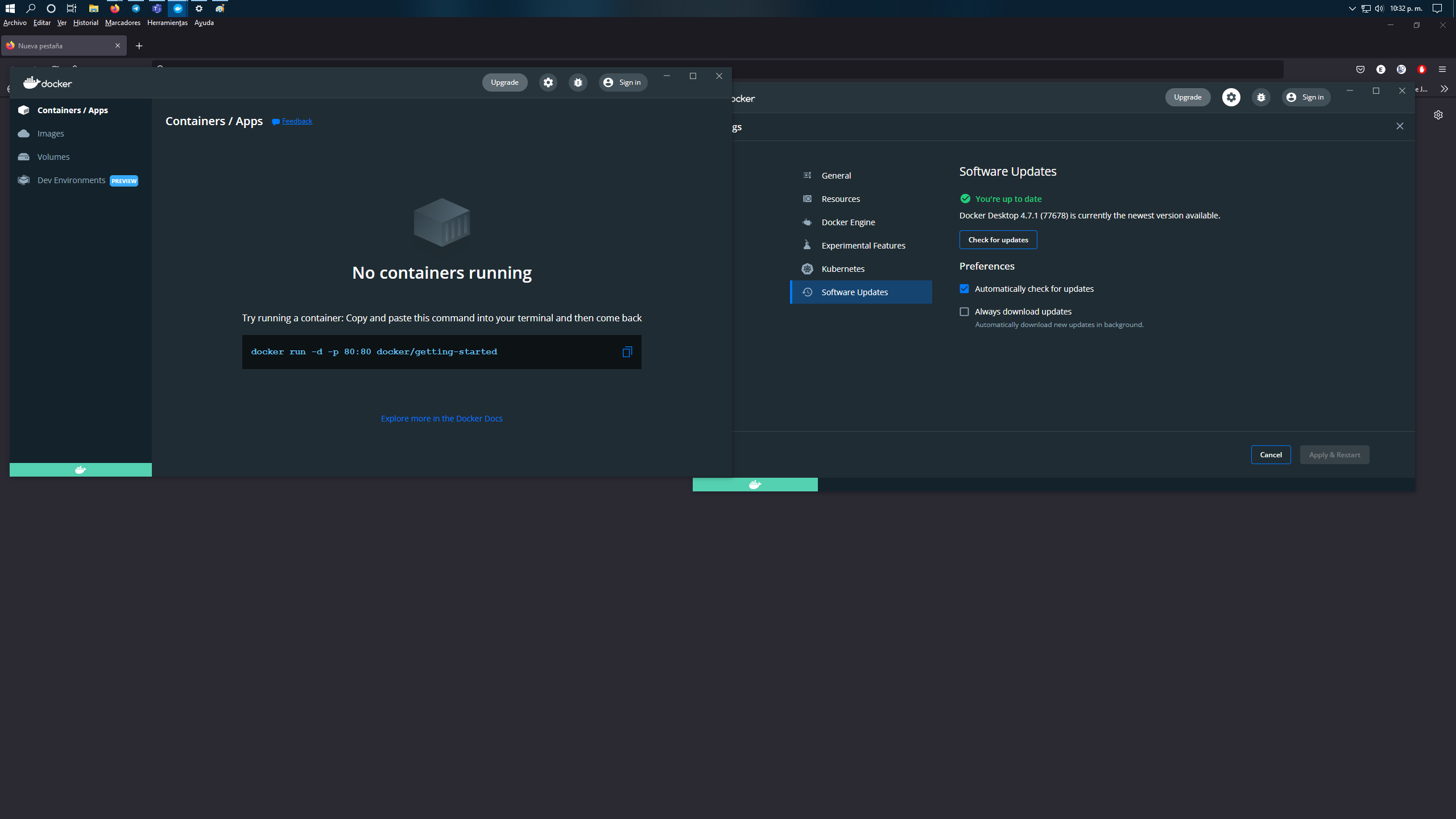Screen dimensions: 1456x819
Task: Select Software Updates settings section
Action: (861, 292)
